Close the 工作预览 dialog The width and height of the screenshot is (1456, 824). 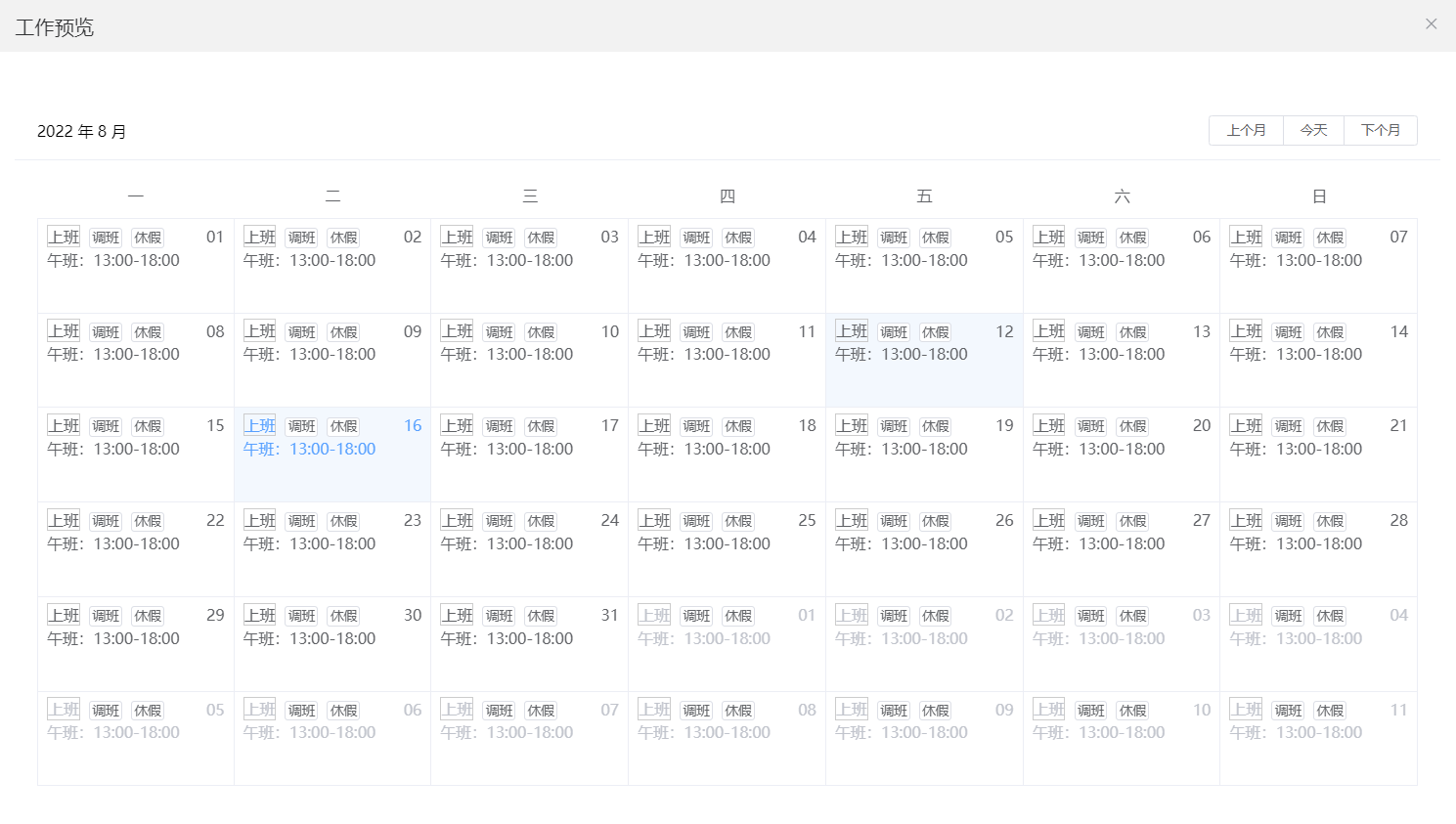1431,24
